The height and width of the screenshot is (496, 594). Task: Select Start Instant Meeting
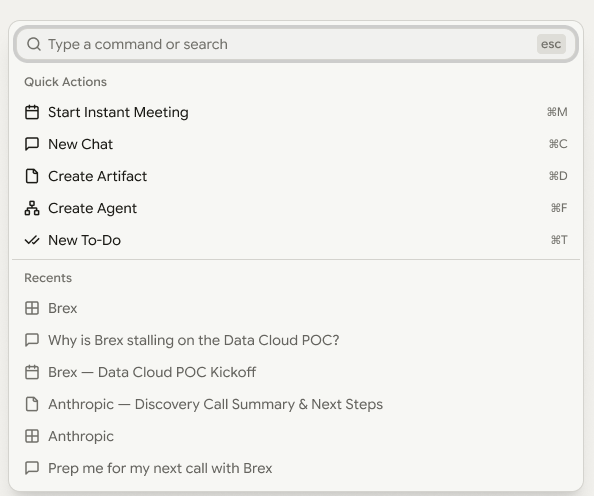tap(296, 112)
